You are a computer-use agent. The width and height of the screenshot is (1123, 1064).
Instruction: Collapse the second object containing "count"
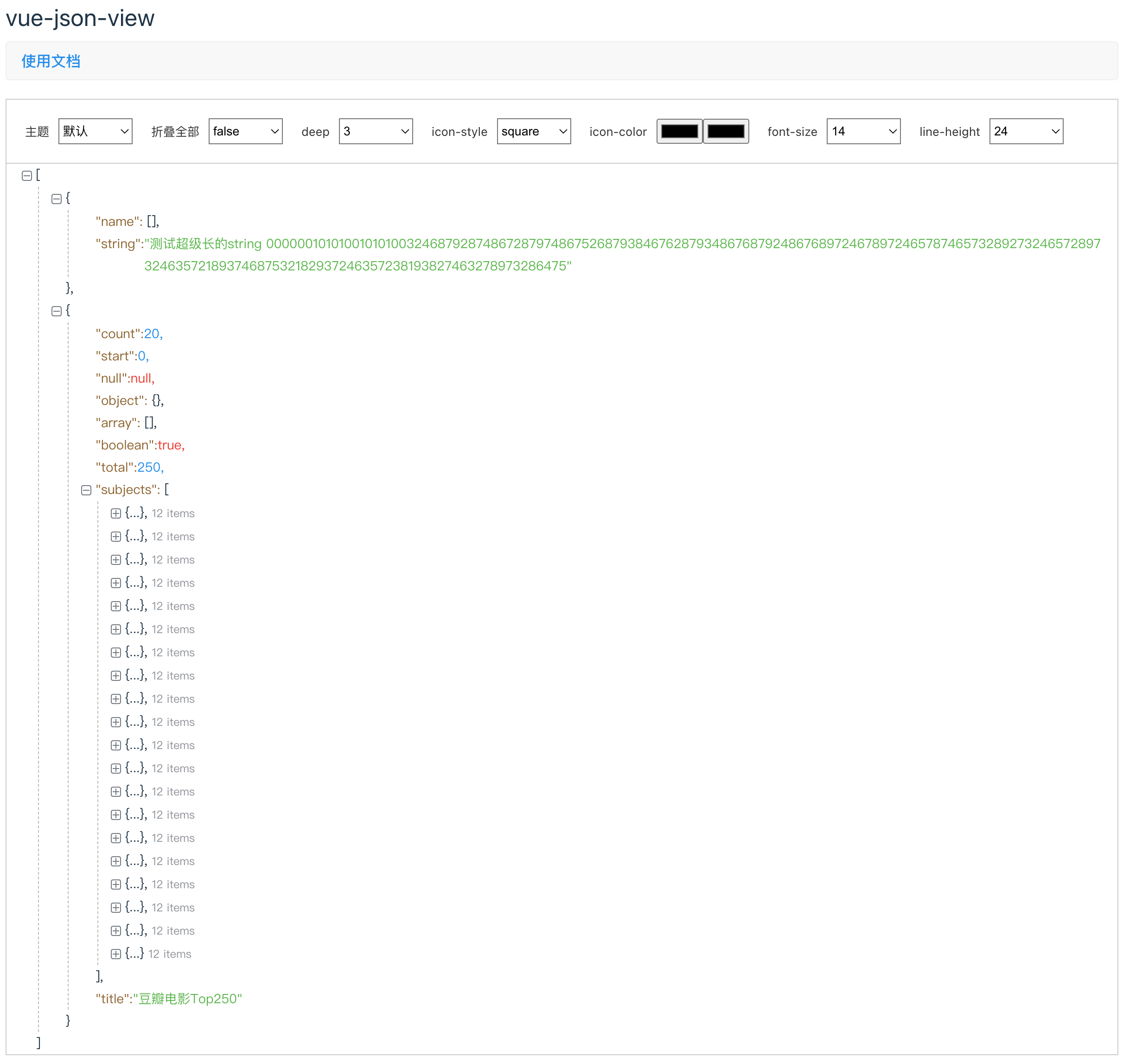tap(56, 311)
